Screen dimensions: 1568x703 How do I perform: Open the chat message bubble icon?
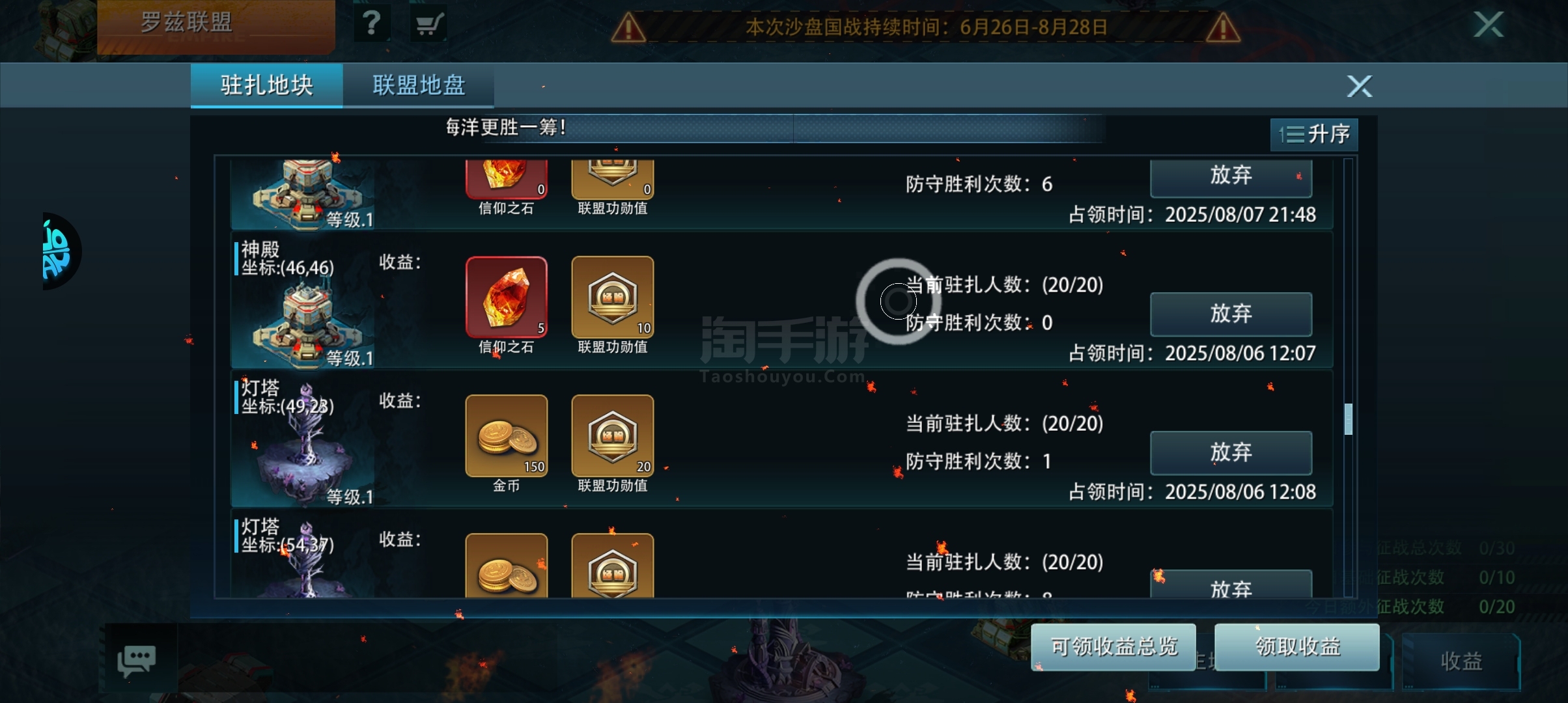tap(137, 661)
